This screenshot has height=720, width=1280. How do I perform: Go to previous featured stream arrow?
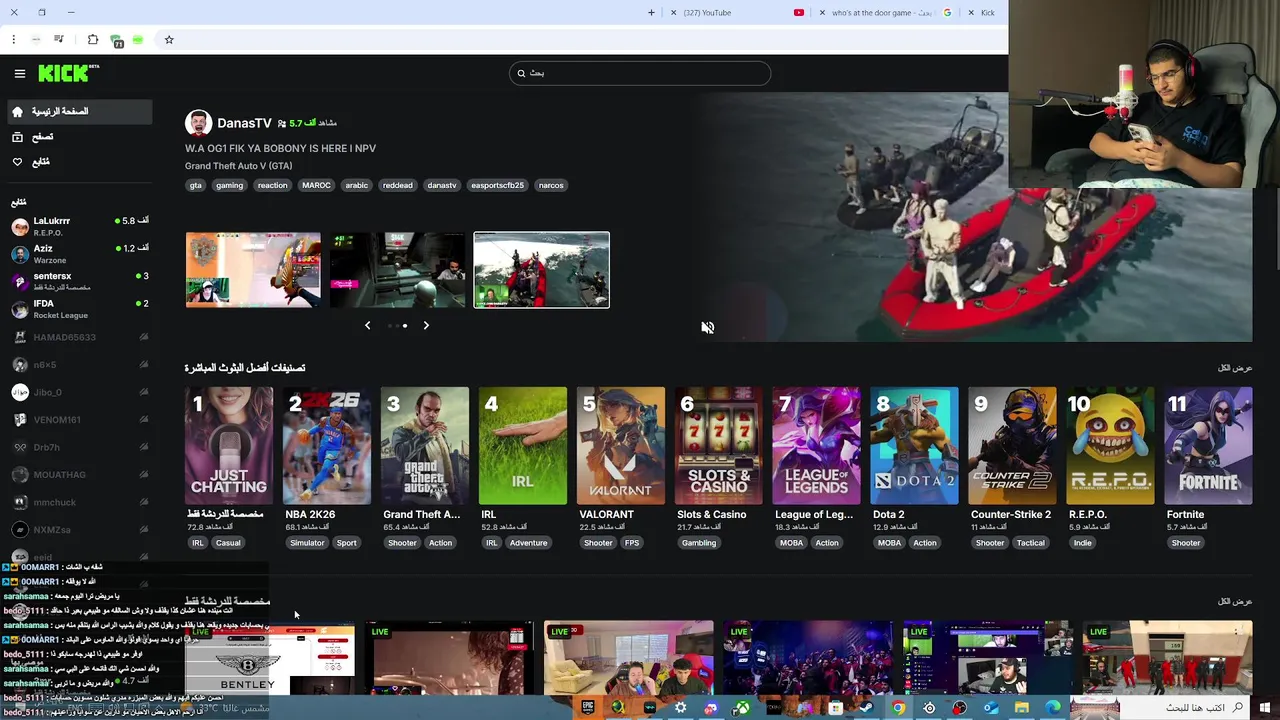(x=367, y=325)
